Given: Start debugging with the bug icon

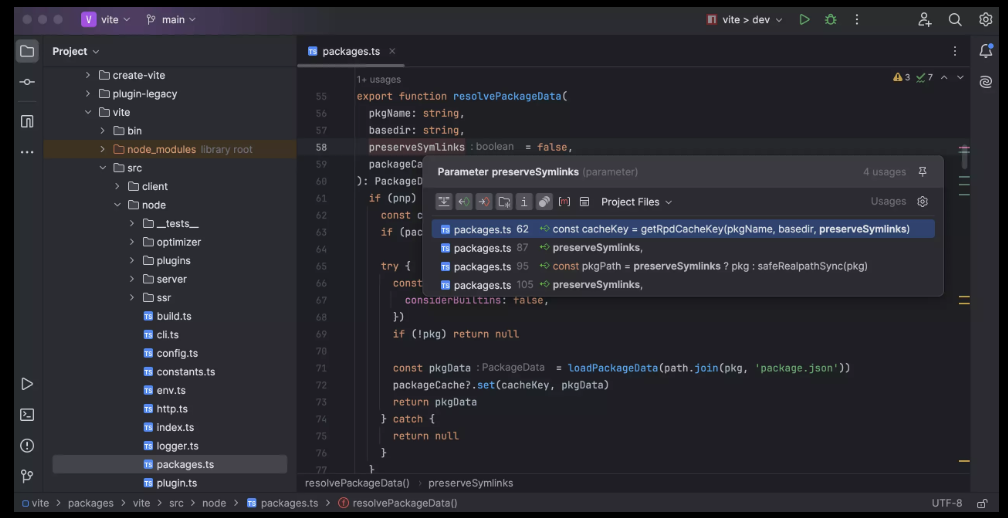Looking at the screenshot, I should (830, 19).
